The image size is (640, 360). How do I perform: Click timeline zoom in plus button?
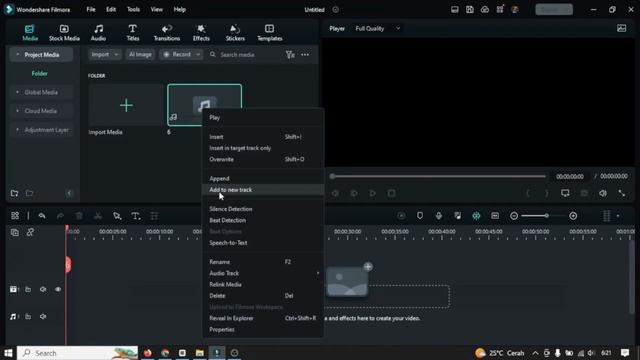(573, 216)
